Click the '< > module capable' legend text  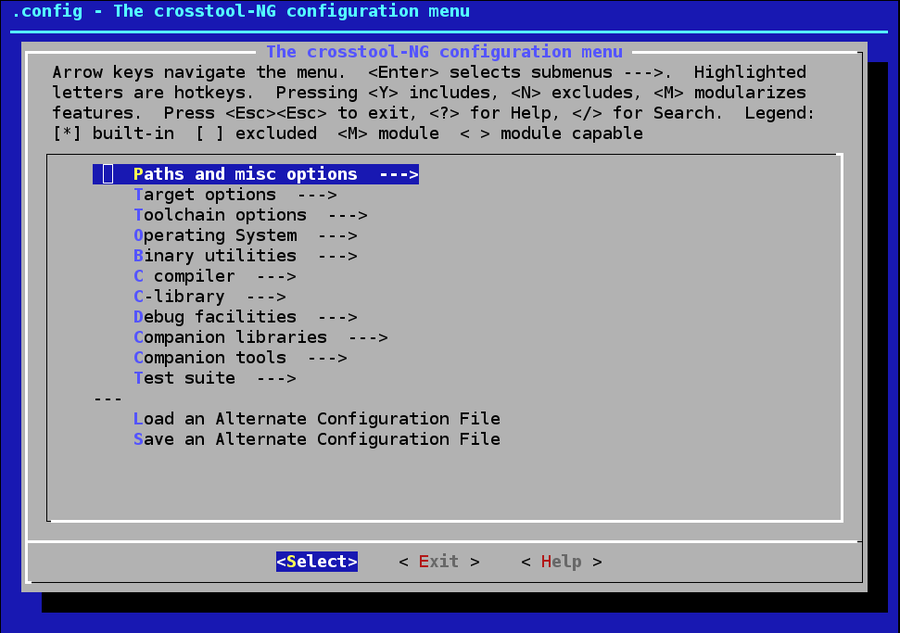click(551, 133)
